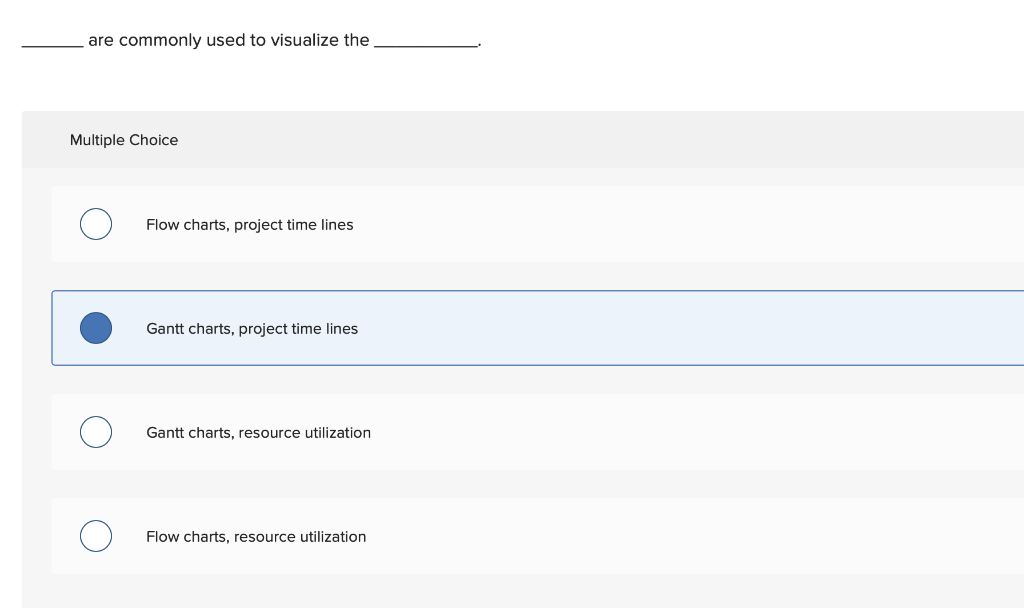1024x608 pixels.
Task: Click the 'Multiple Choice' heading label
Action: coord(123,140)
